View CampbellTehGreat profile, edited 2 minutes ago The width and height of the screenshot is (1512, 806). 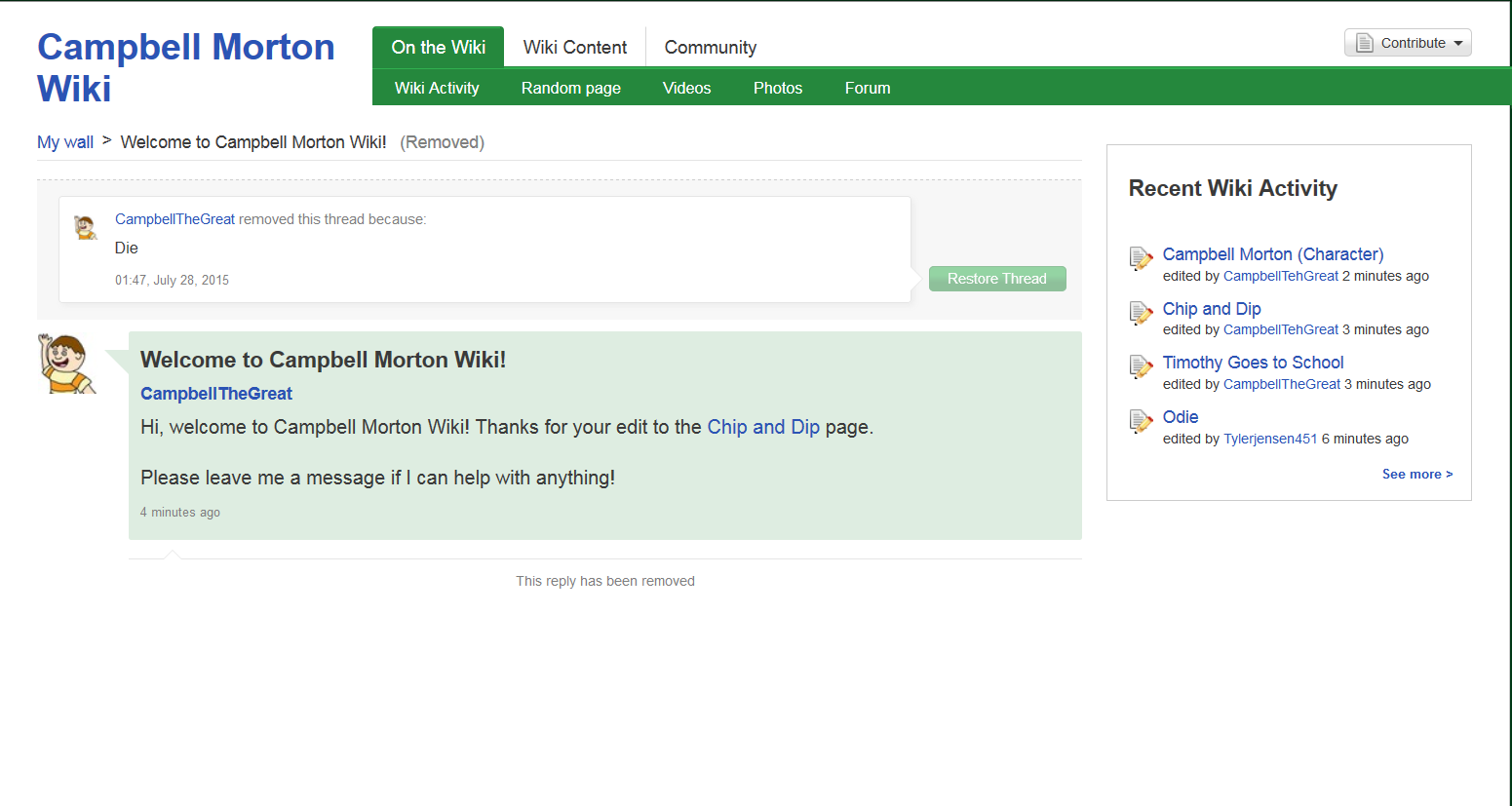[x=1281, y=276]
